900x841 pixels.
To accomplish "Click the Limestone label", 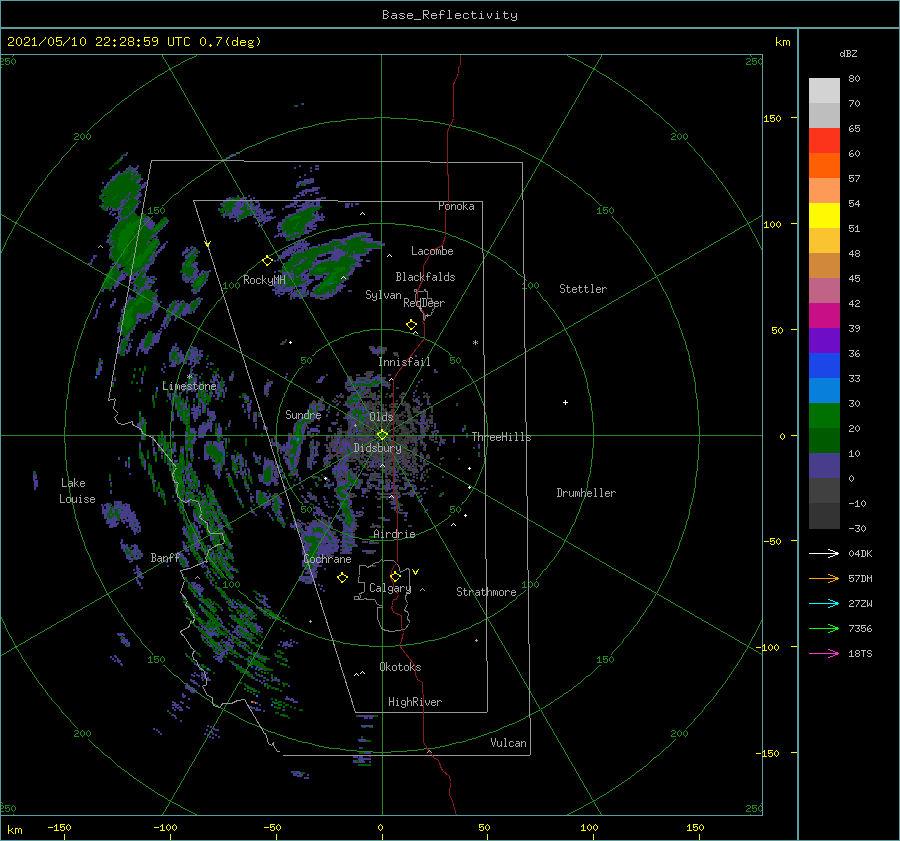I will coord(189,386).
